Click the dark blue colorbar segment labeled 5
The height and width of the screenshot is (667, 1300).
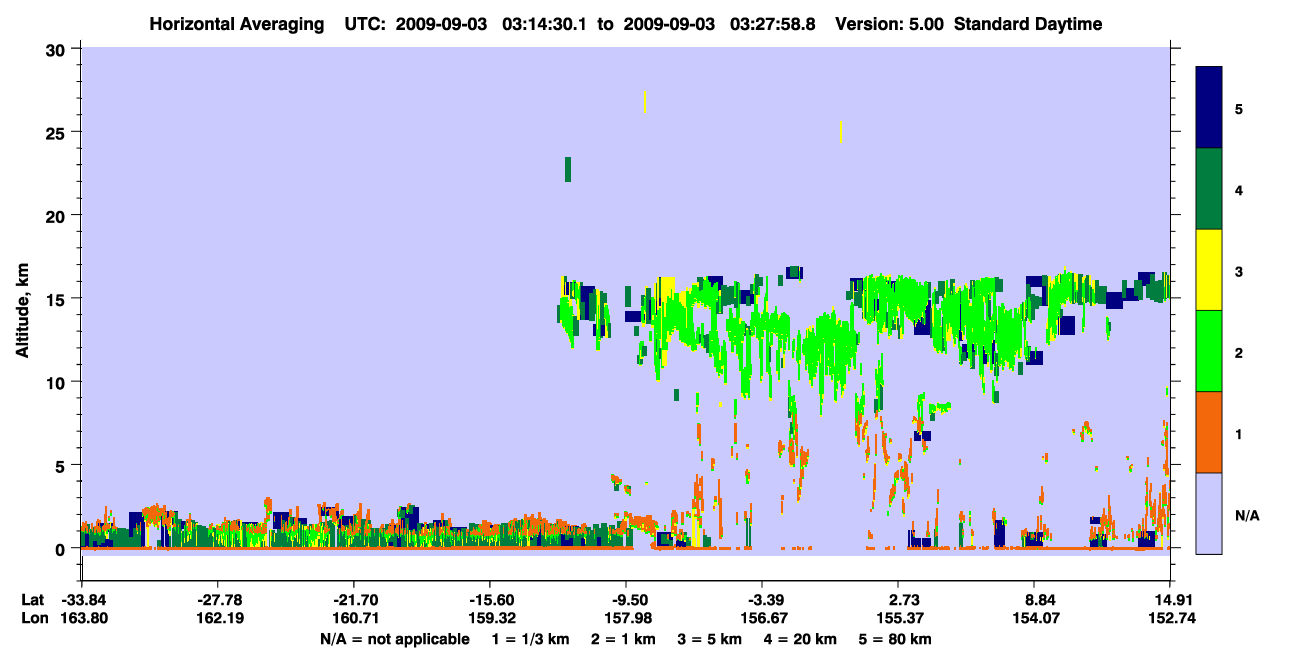point(1209,108)
